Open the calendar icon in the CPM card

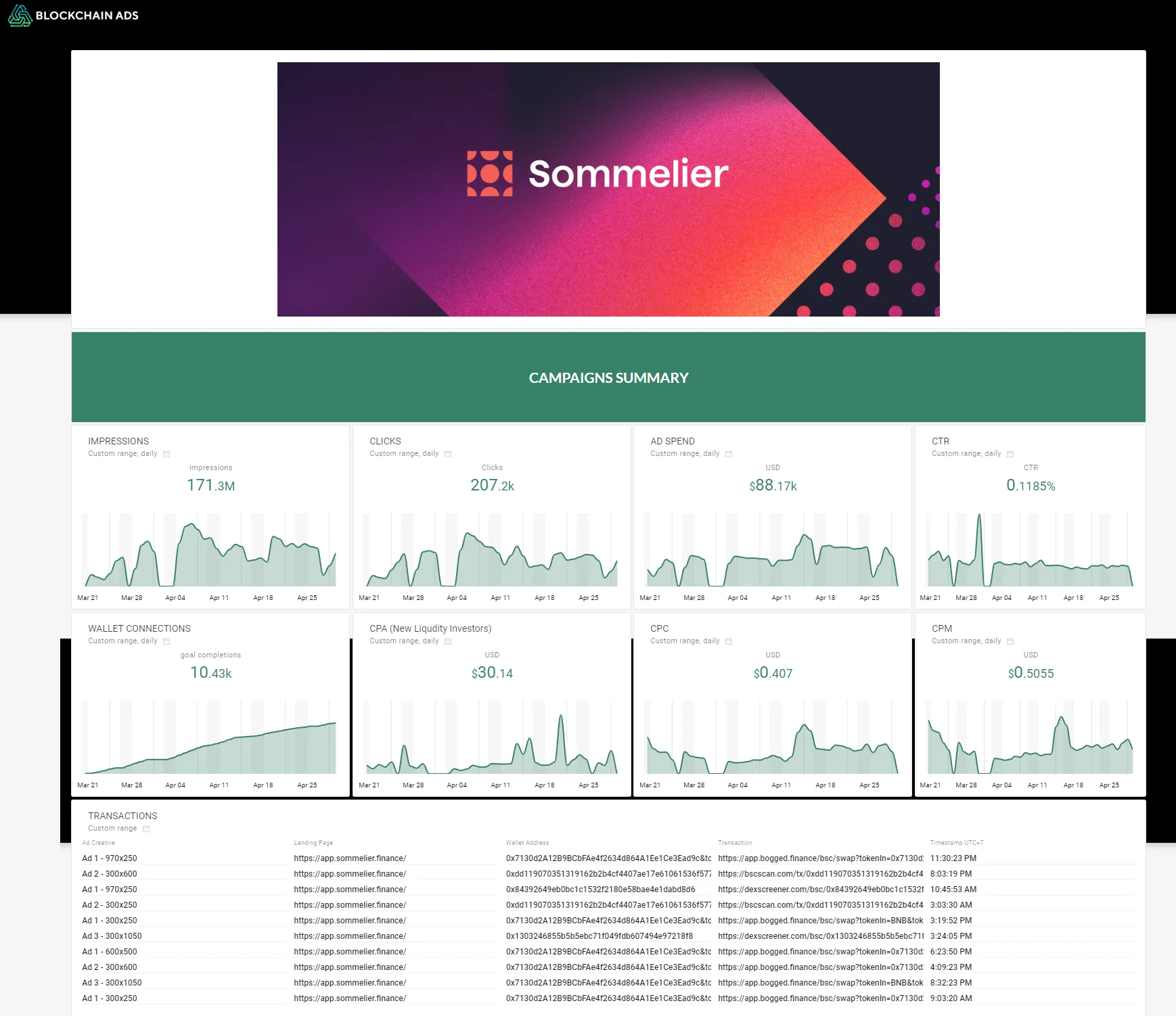pos(1010,641)
